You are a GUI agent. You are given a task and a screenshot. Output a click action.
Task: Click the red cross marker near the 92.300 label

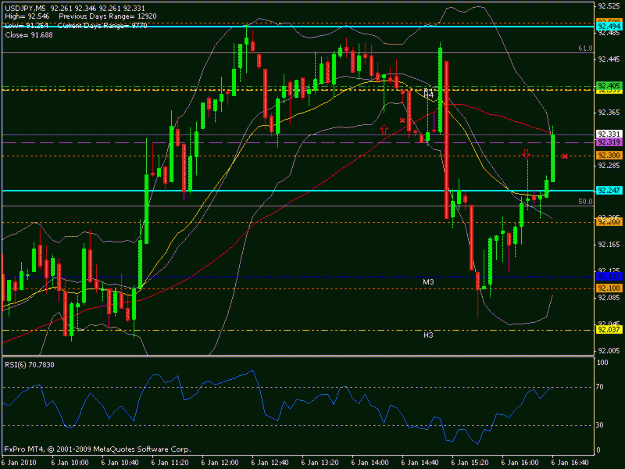point(564,156)
